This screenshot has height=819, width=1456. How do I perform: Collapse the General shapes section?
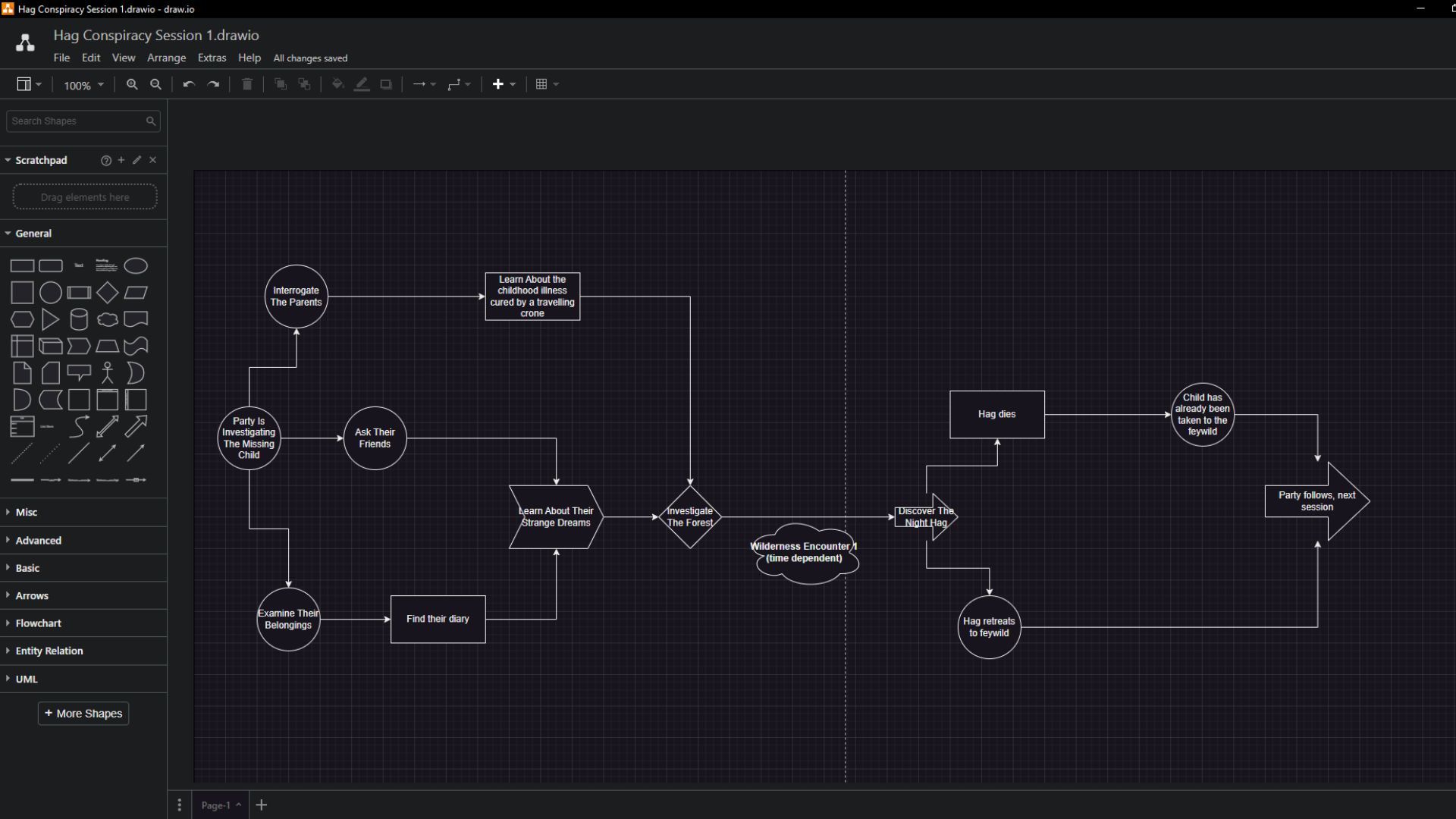(33, 234)
